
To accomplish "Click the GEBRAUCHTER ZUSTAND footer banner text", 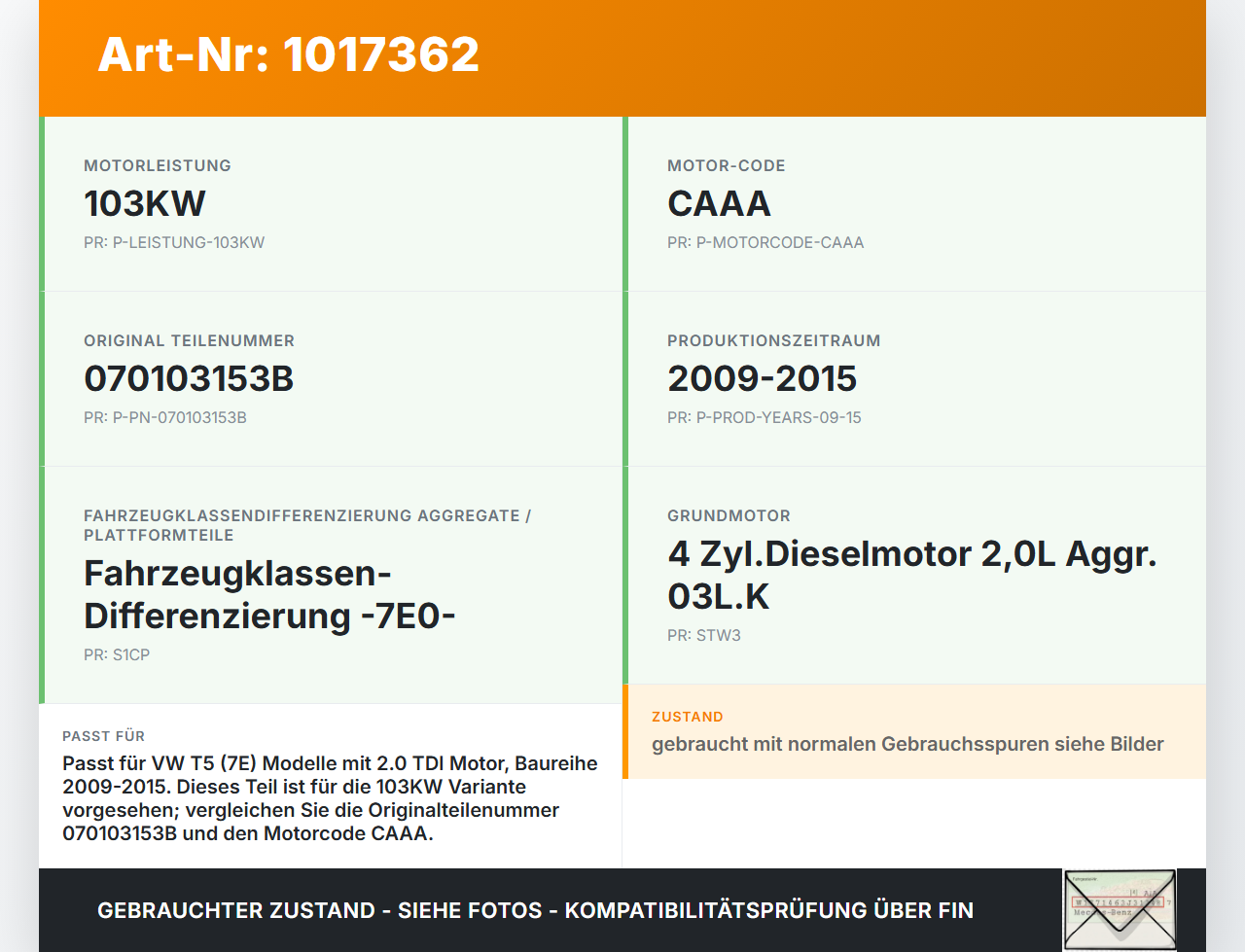I will pyautogui.click(x=535, y=910).
